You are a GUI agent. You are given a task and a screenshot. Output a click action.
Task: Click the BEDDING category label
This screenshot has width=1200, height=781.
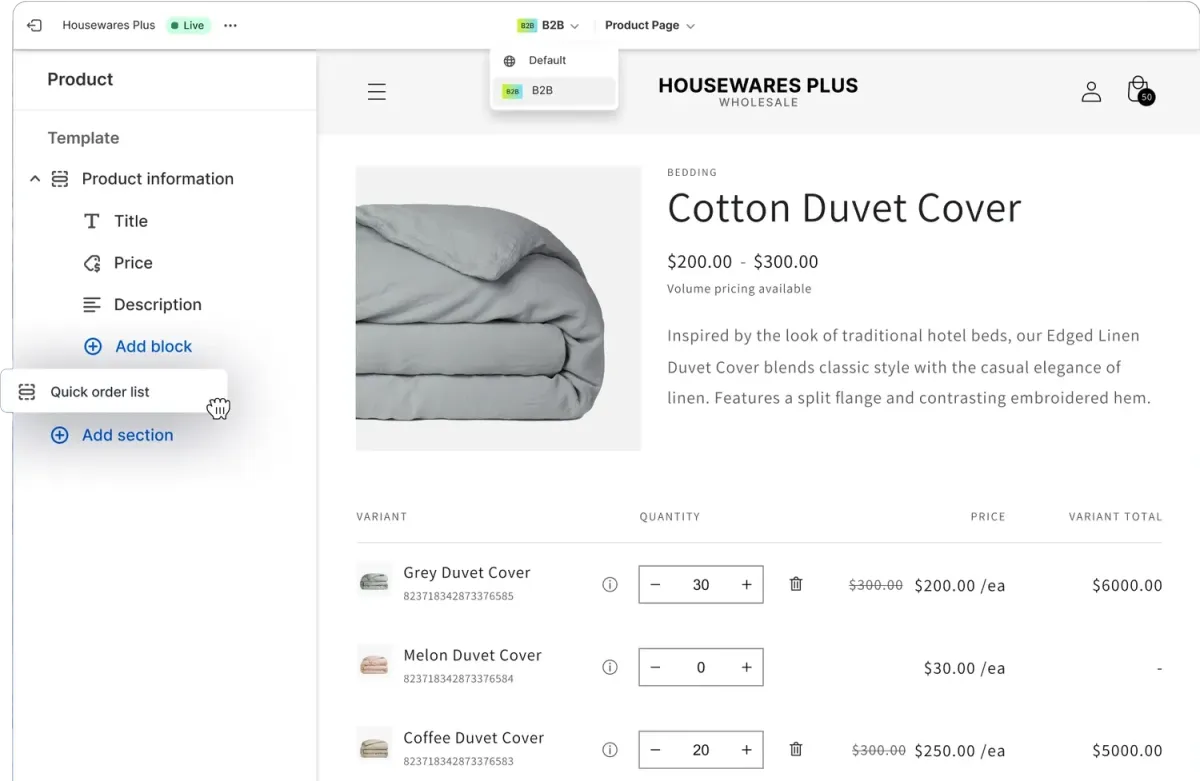(692, 173)
